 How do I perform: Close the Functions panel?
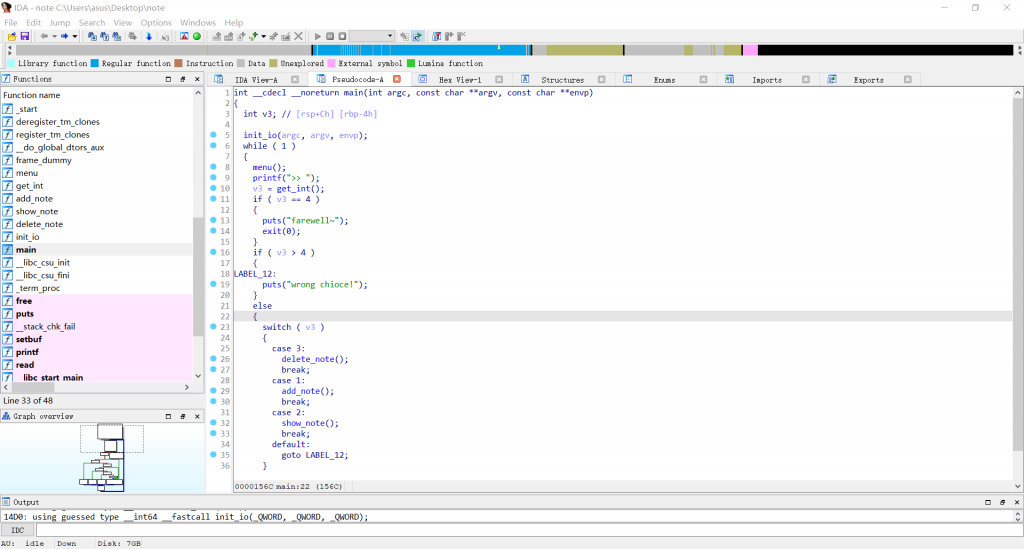pos(197,79)
